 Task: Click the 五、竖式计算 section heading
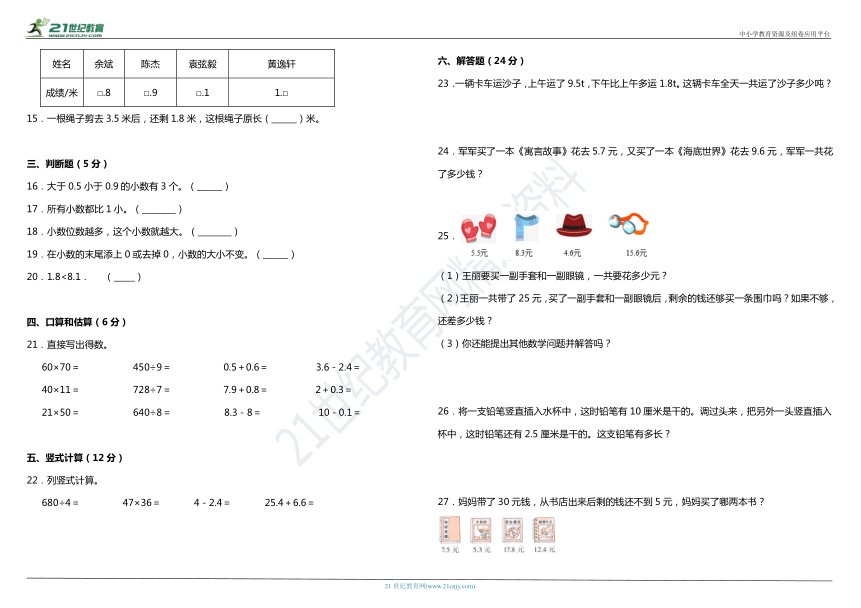pos(75,458)
